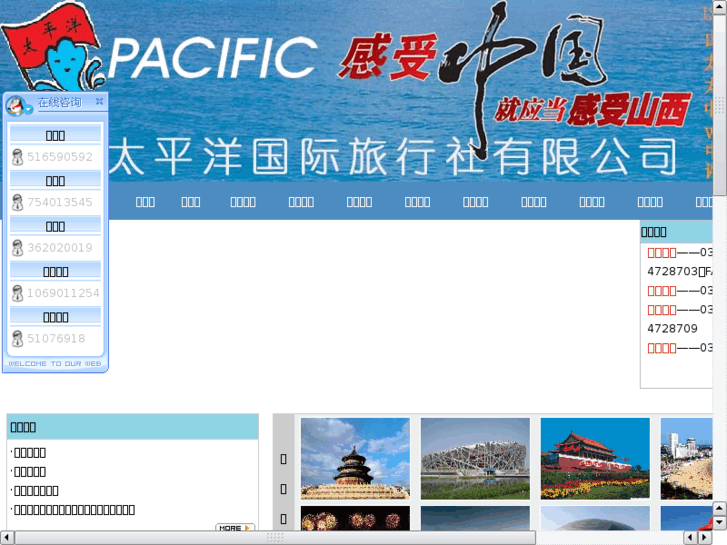Click the 太平洋国际旅行社有限公司 banner text
The height and width of the screenshot is (545, 727).
(x=392, y=156)
